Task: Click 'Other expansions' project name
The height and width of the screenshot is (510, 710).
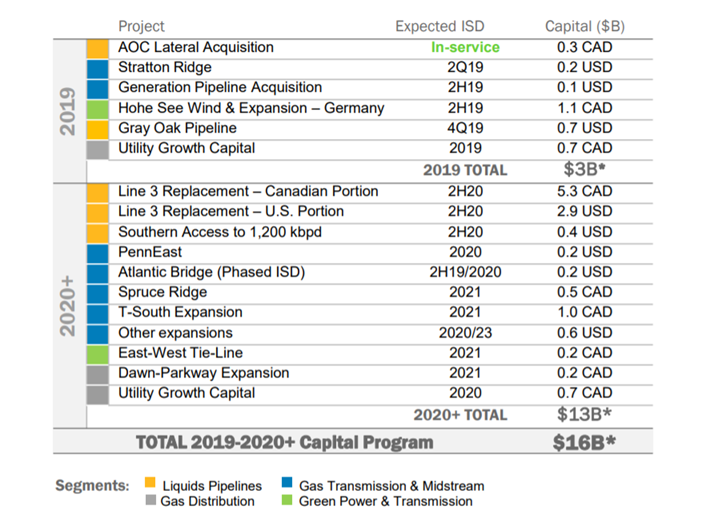Action: (x=176, y=333)
